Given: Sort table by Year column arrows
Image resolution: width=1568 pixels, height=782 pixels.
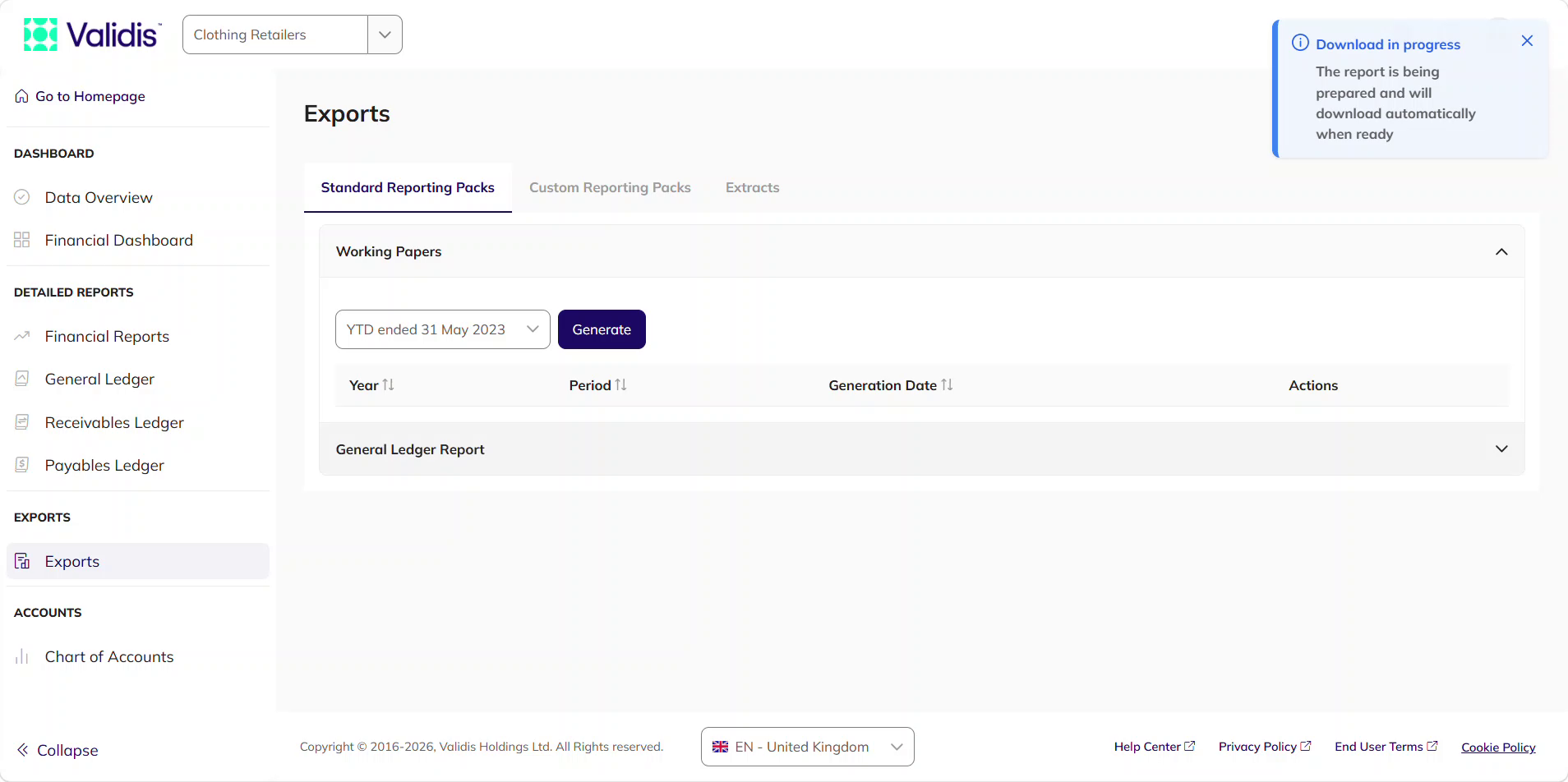Looking at the screenshot, I should 389,384.
